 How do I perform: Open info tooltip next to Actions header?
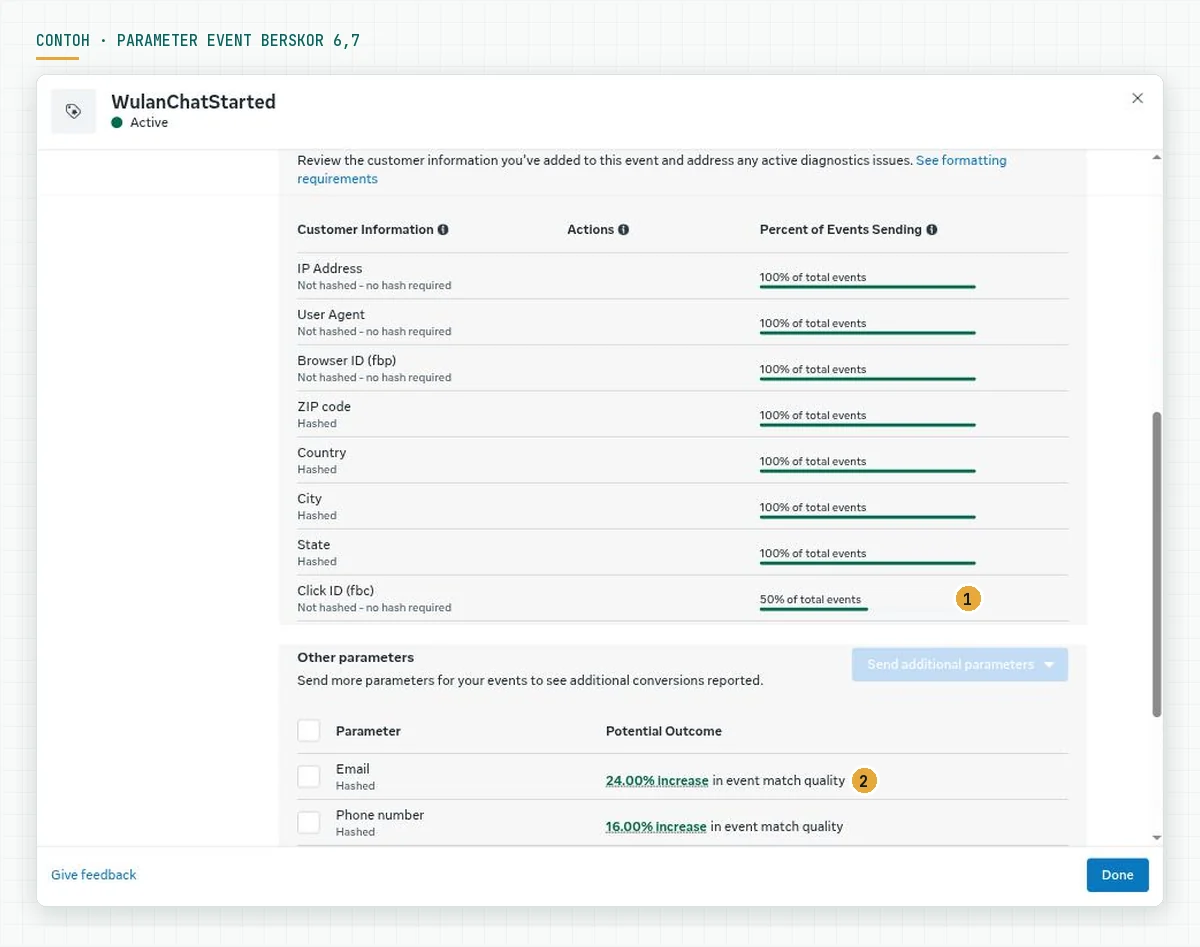coord(623,229)
